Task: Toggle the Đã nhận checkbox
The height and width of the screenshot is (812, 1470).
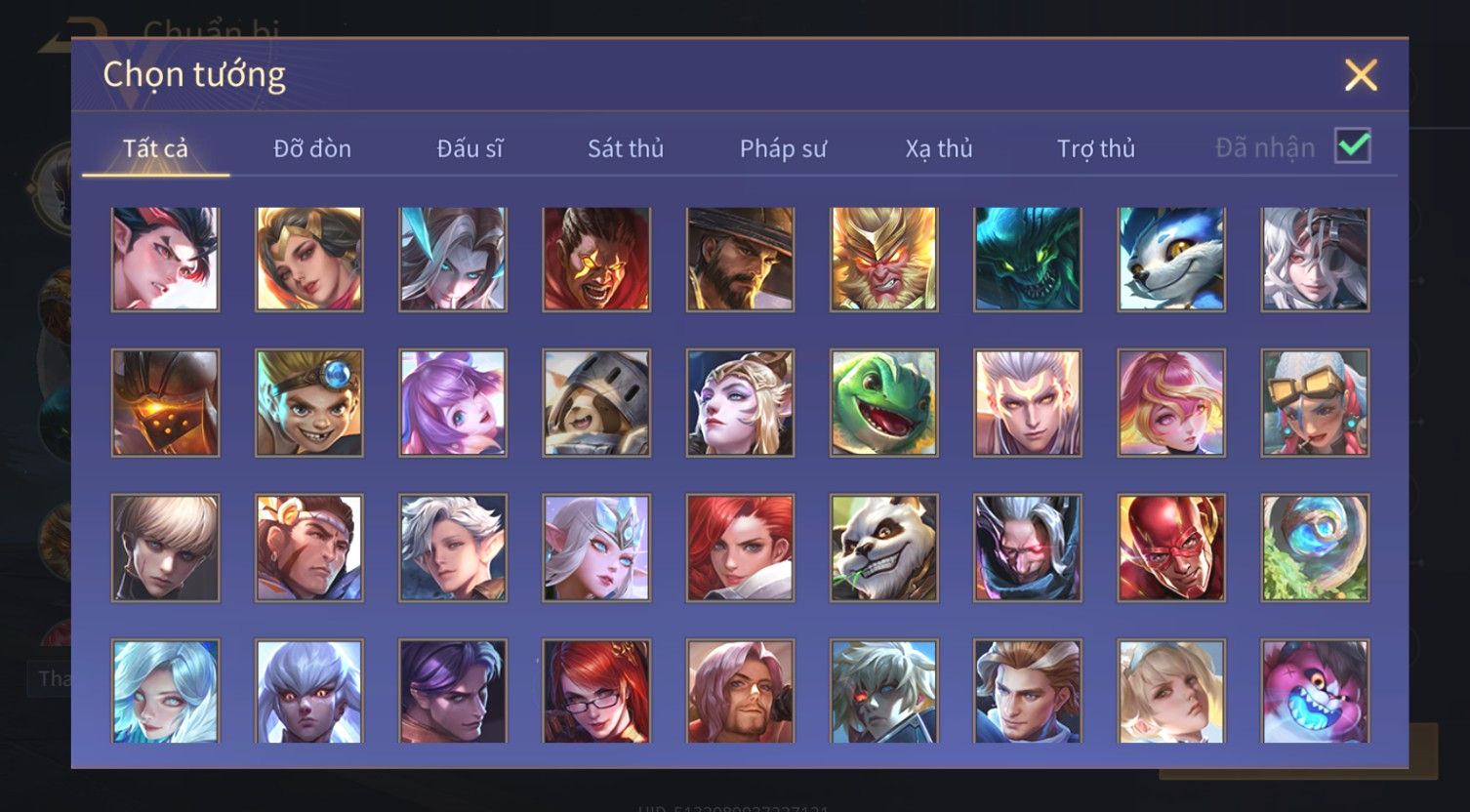Action: (x=1353, y=146)
